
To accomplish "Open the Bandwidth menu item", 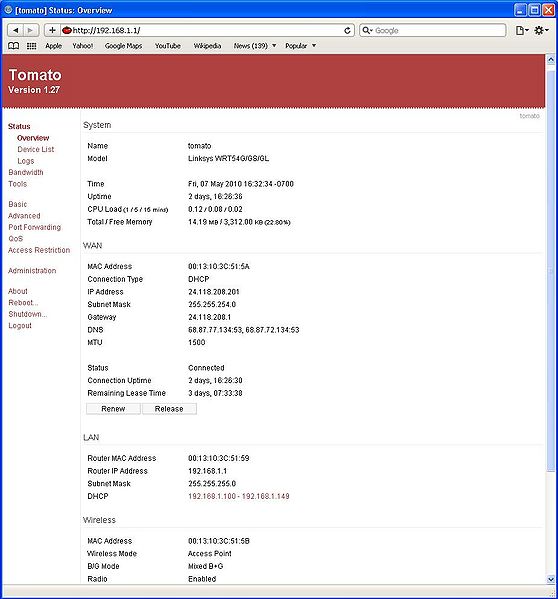I will [x=26, y=172].
